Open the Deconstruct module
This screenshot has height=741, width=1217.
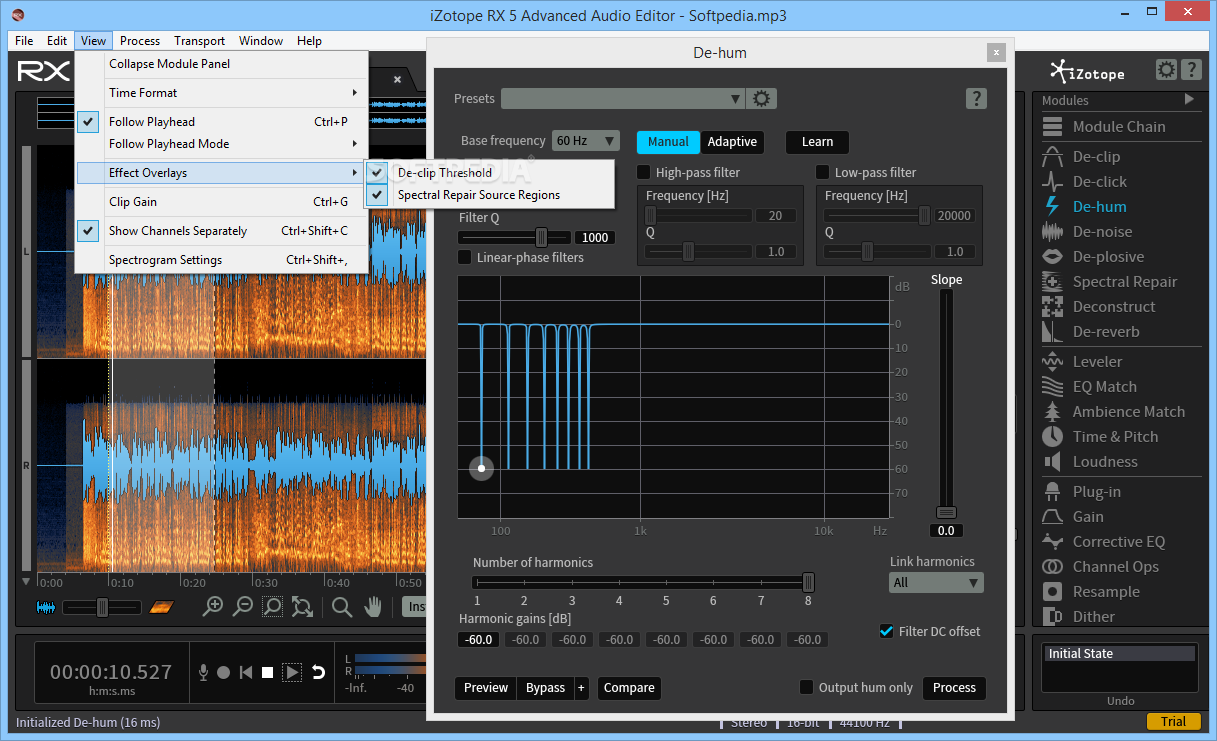(1114, 307)
